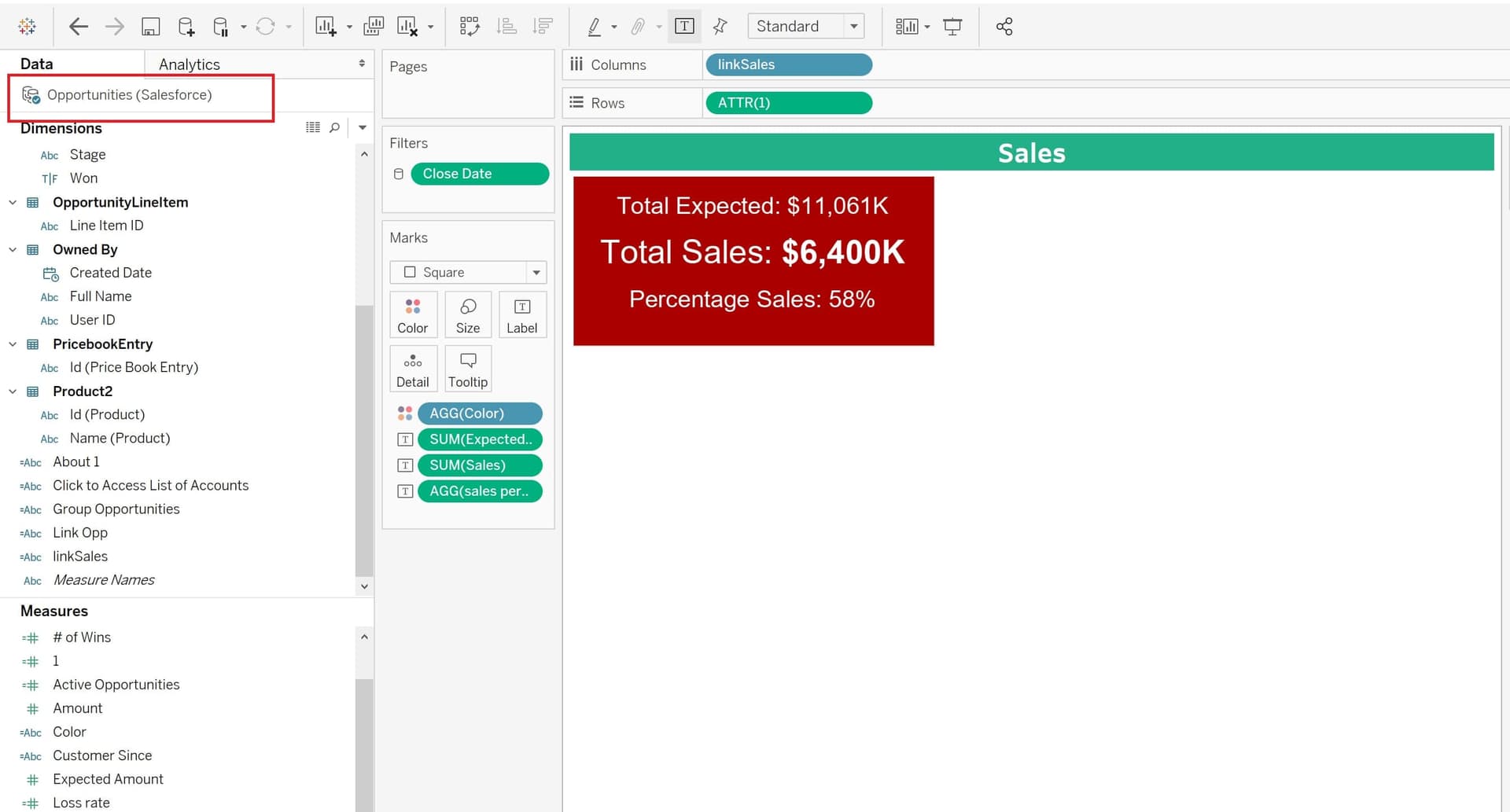Switch to the Analytics tab
Image resolution: width=1510 pixels, height=812 pixels.
pyautogui.click(x=188, y=64)
